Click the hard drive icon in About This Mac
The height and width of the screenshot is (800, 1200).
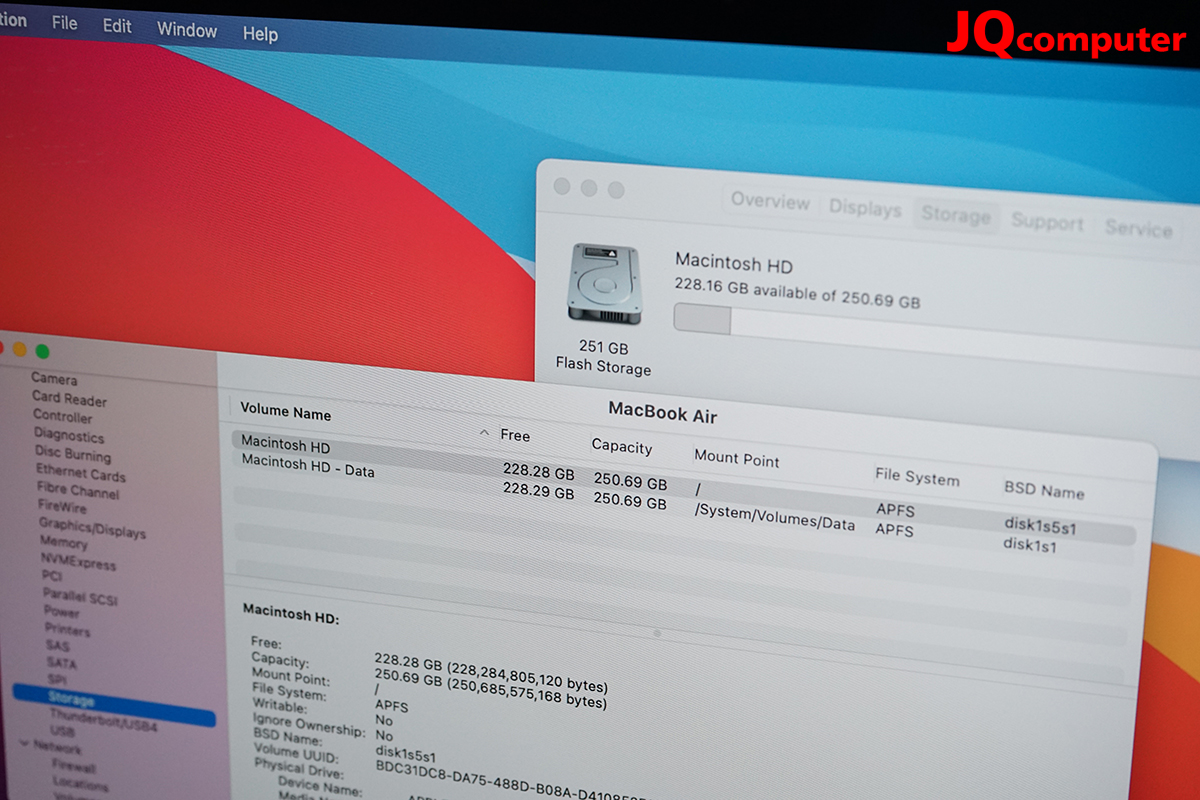[604, 284]
